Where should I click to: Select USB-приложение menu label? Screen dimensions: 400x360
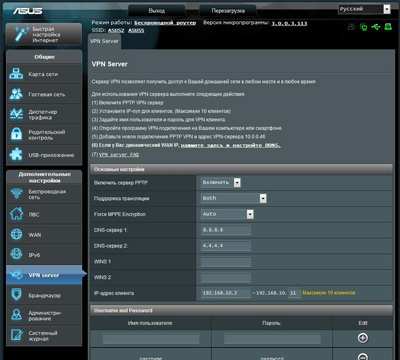pyautogui.click(x=51, y=155)
